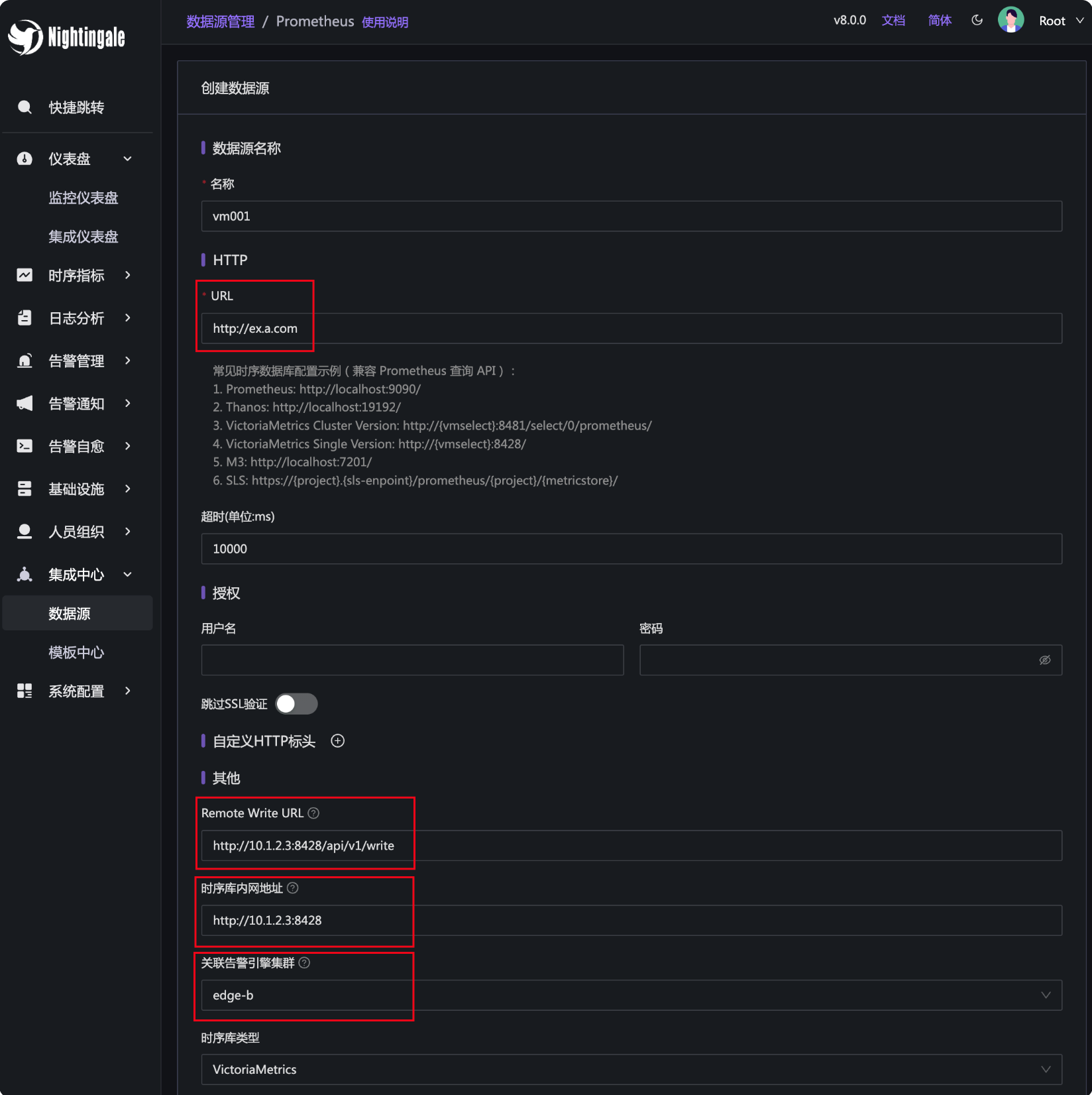The image size is (1092, 1095).
Task: Show help for Remote Write URL
Action: point(314,813)
